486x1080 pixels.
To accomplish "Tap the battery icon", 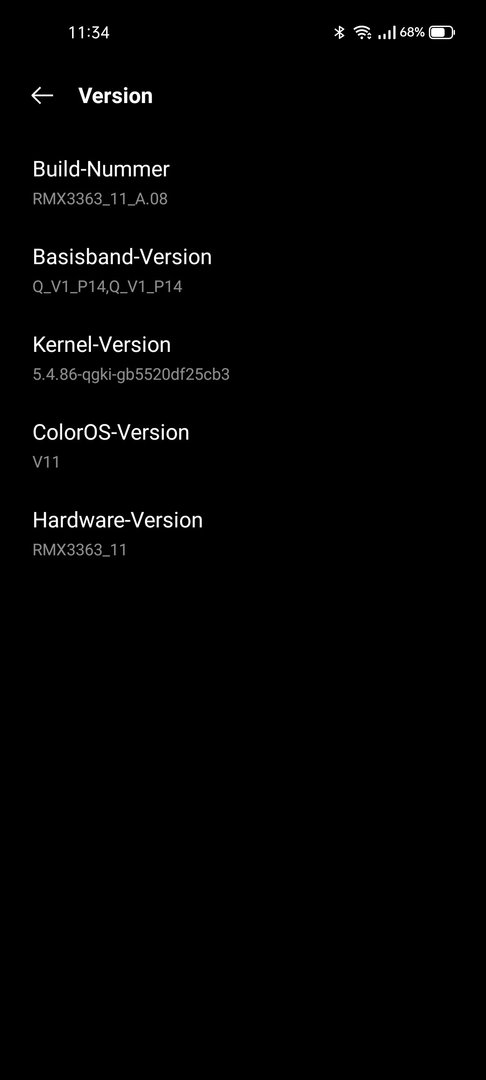I will click(442, 32).
